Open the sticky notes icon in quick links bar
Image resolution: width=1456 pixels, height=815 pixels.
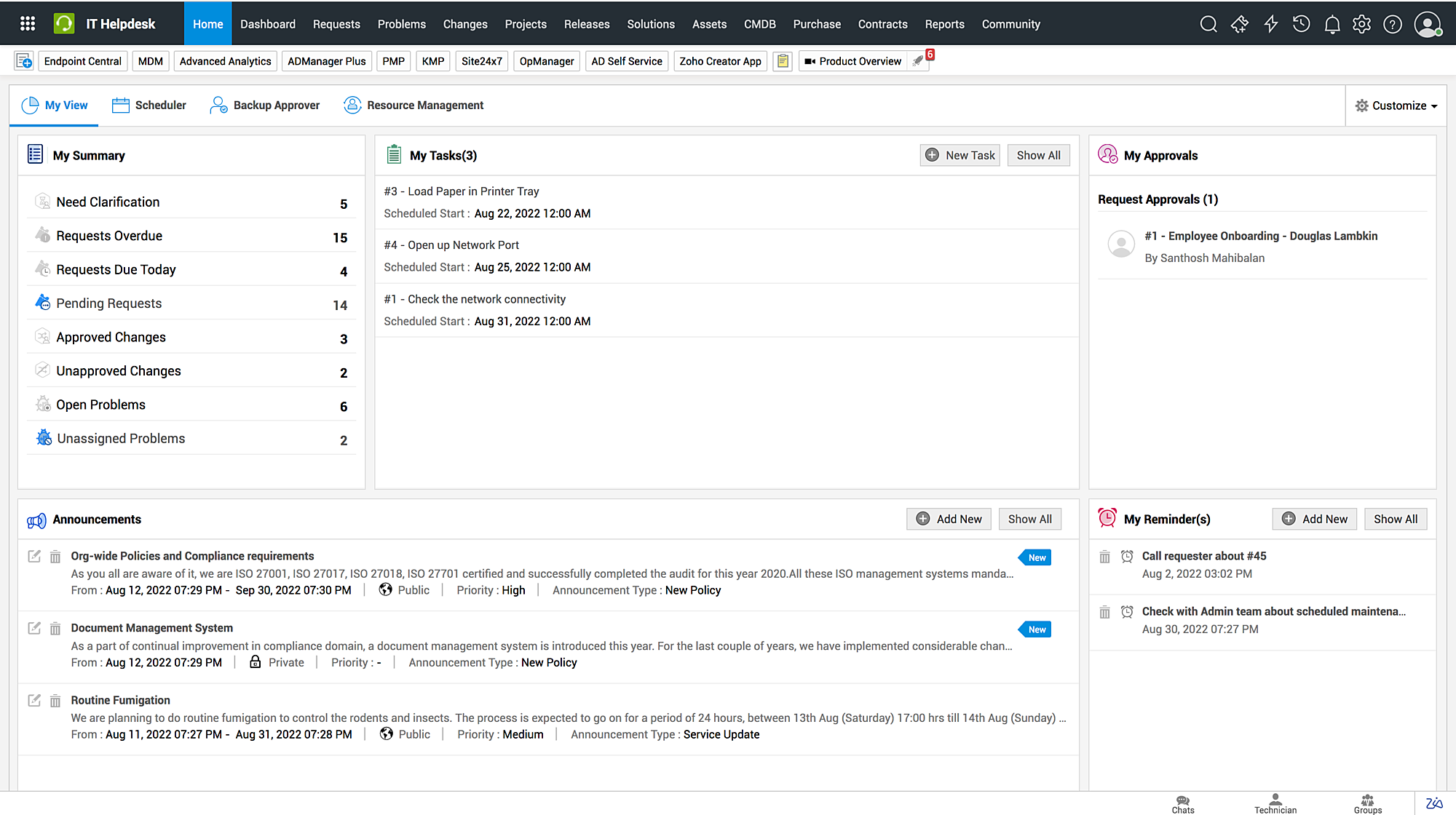(x=783, y=61)
